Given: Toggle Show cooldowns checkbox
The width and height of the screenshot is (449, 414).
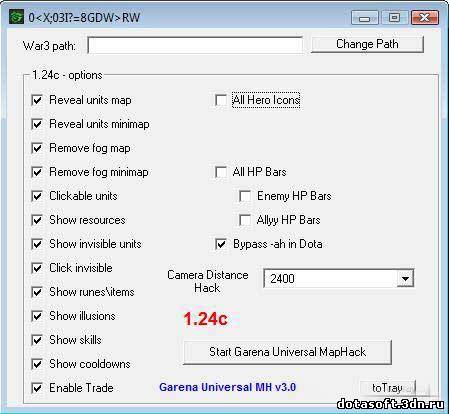Looking at the screenshot, I should 37,364.
